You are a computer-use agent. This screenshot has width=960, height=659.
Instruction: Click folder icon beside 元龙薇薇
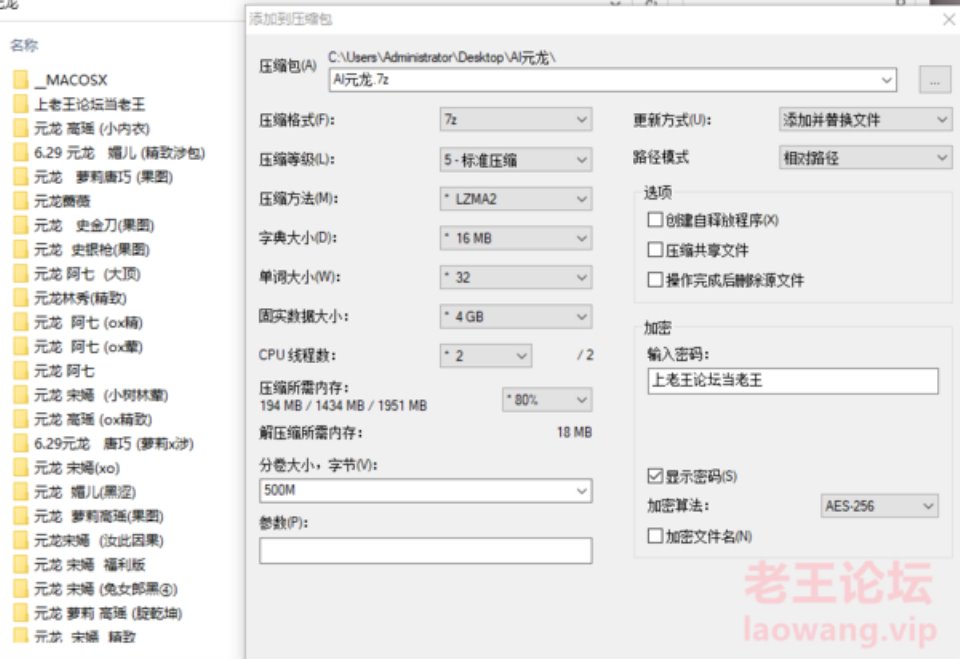(21, 201)
